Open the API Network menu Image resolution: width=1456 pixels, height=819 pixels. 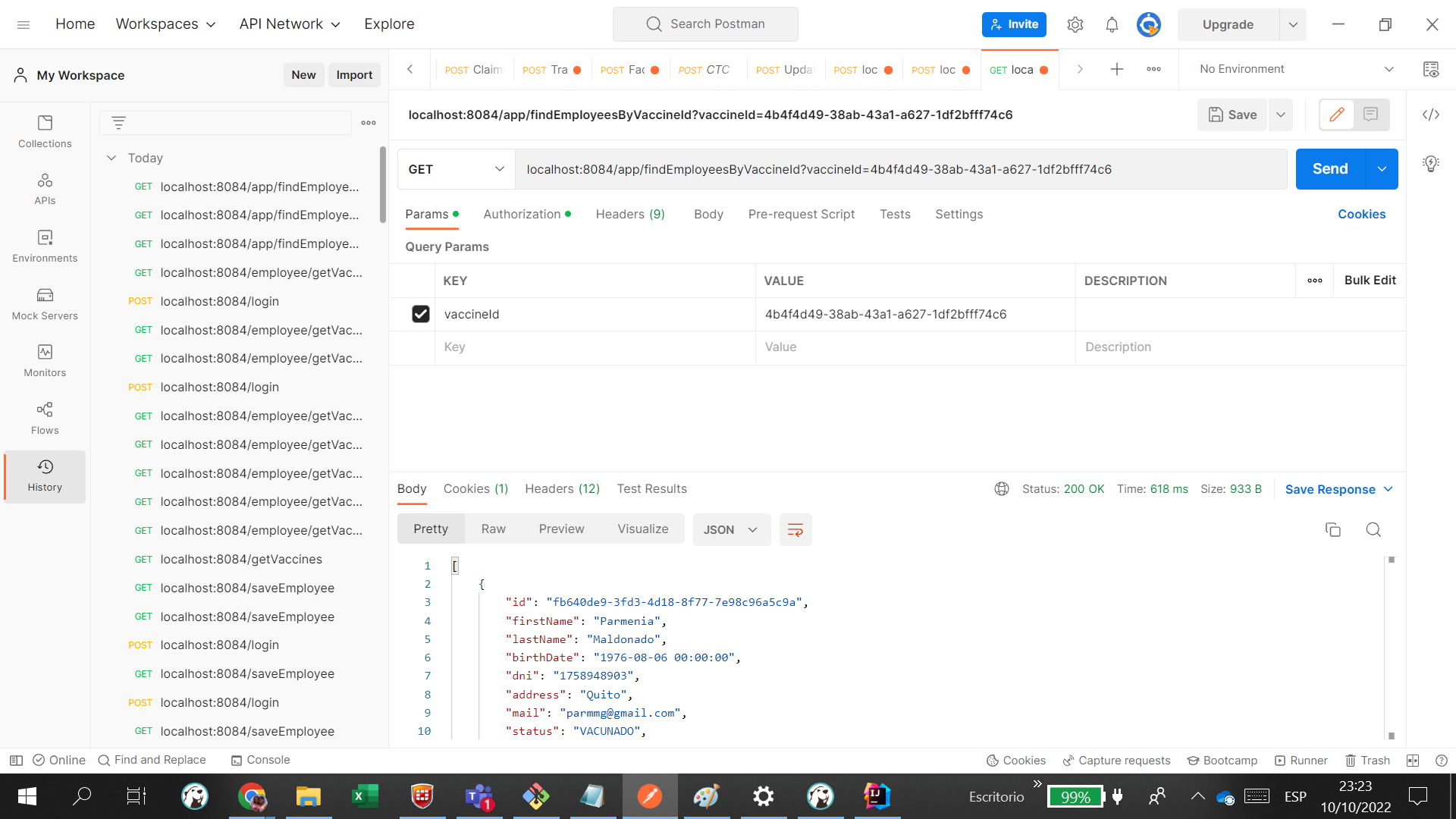[x=289, y=24]
